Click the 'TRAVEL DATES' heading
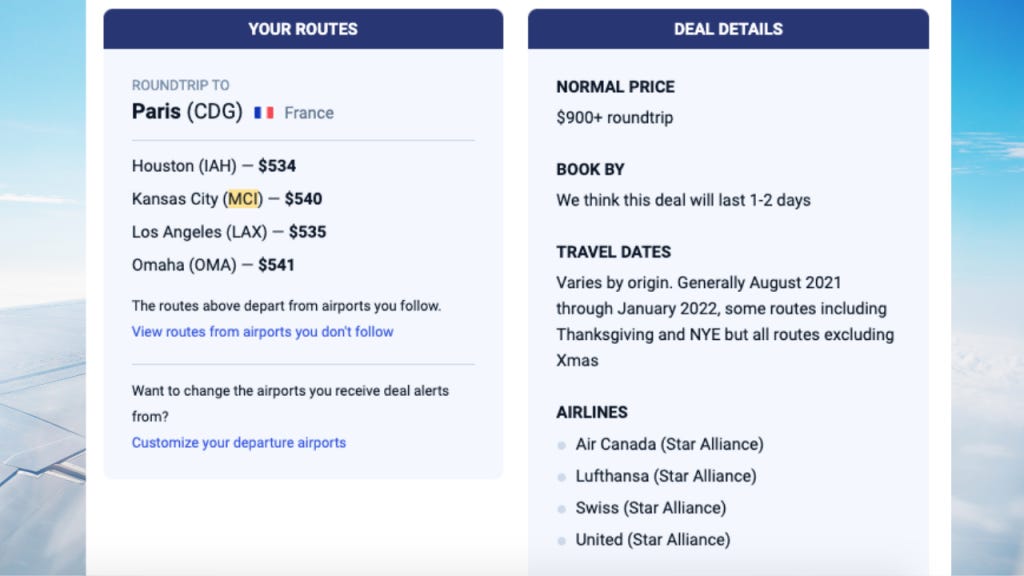The width and height of the screenshot is (1024, 576). [x=613, y=252]
